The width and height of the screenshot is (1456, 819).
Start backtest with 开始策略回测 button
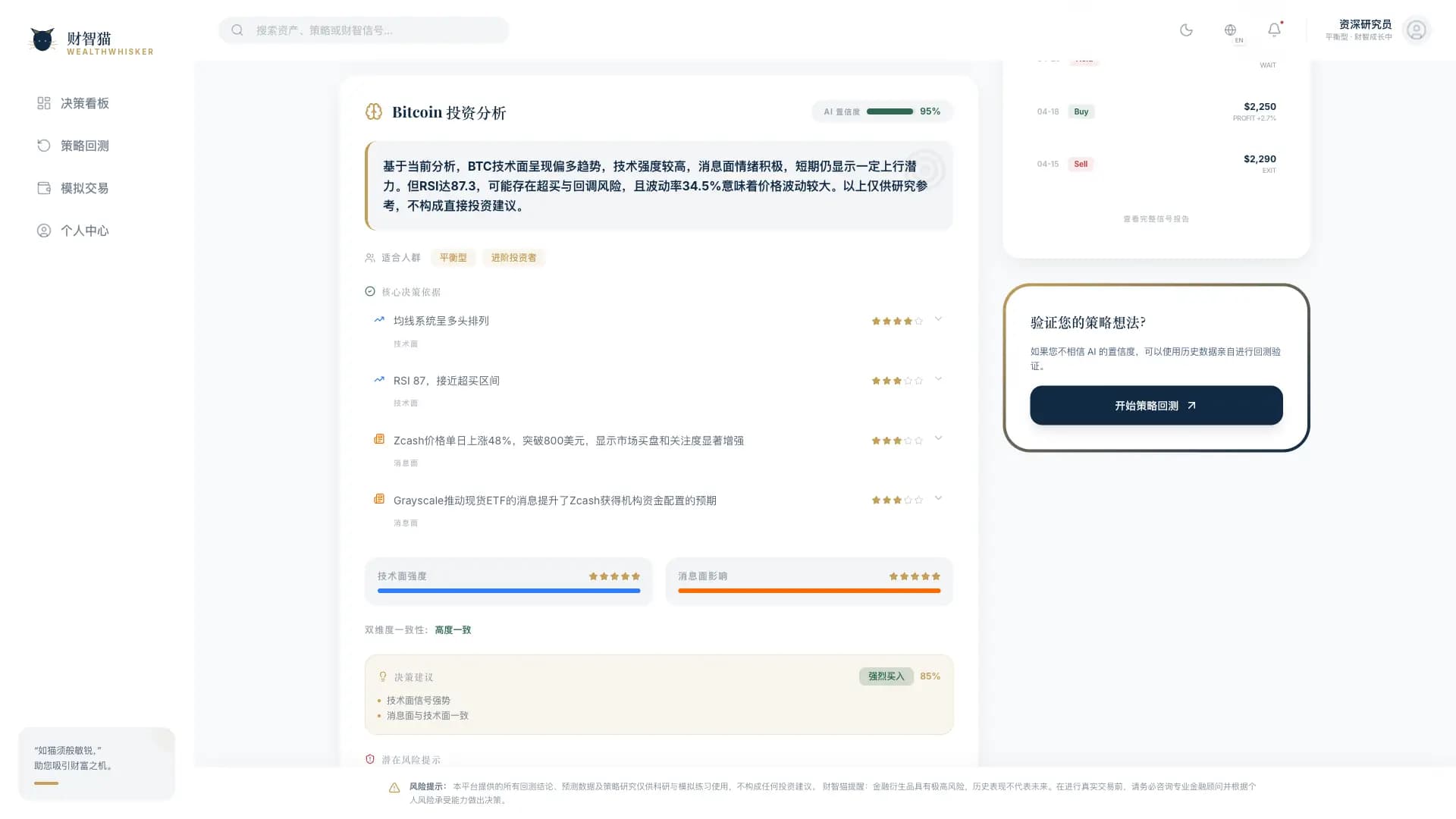[1156, 406]
